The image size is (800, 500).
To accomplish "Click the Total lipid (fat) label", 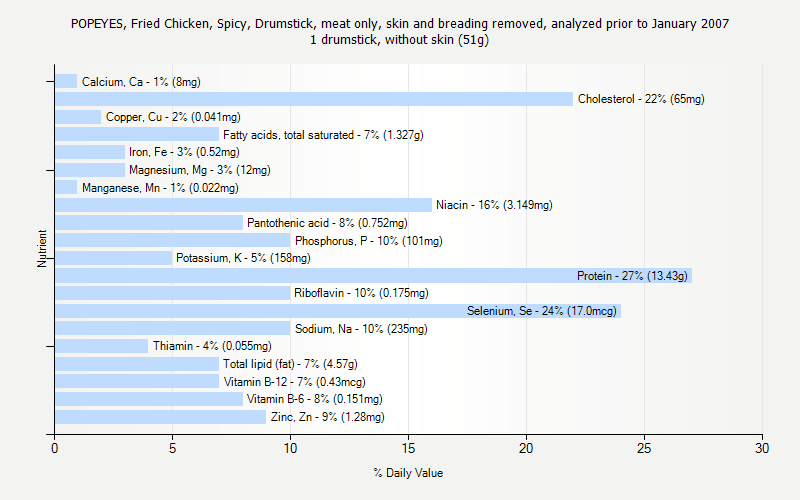I will [290, 364].
